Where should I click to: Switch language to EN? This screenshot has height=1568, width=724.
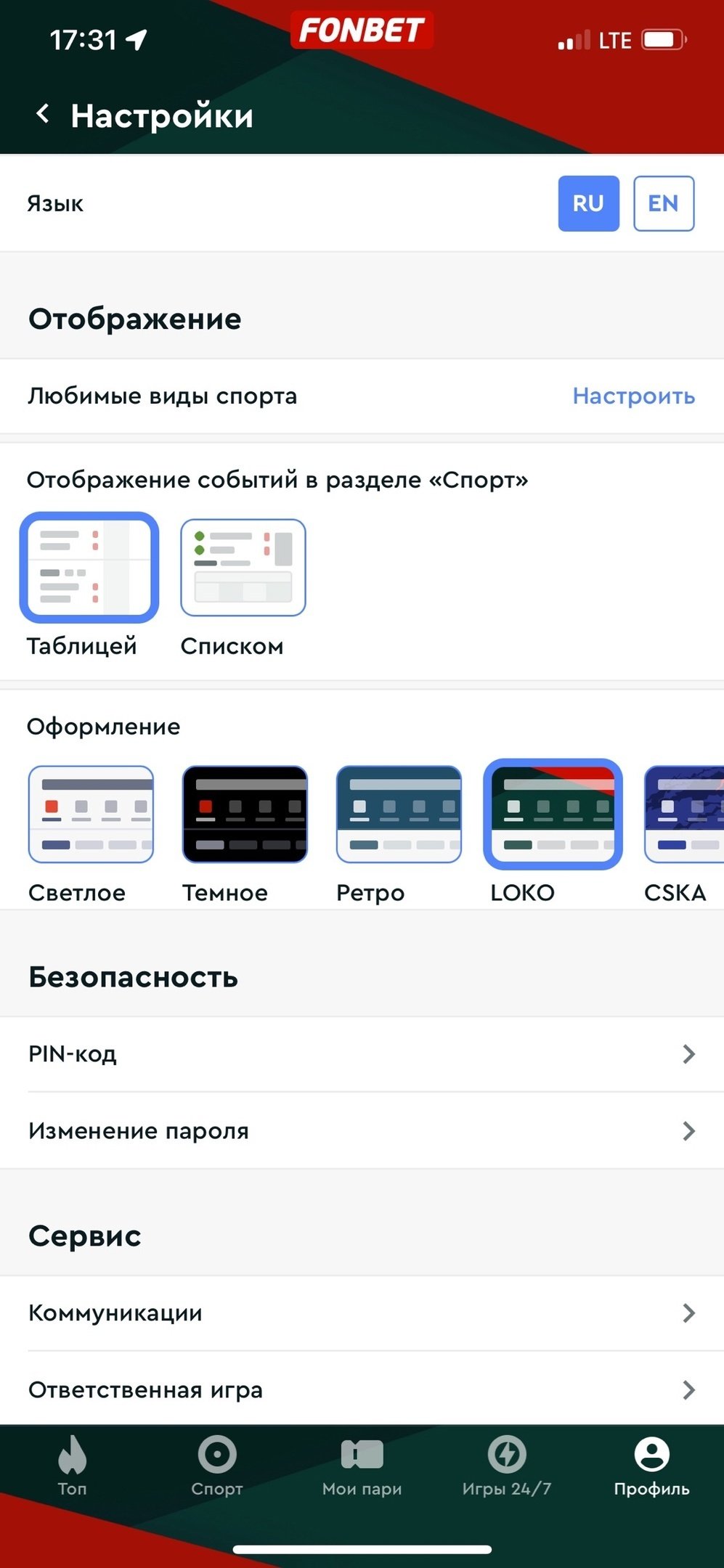point(663,203)
